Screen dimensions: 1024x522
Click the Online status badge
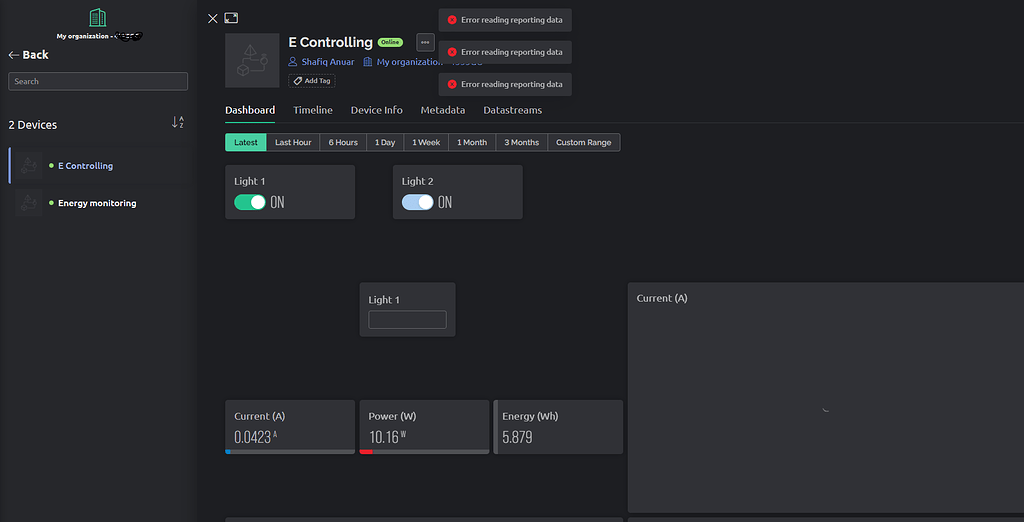[391, 42]
